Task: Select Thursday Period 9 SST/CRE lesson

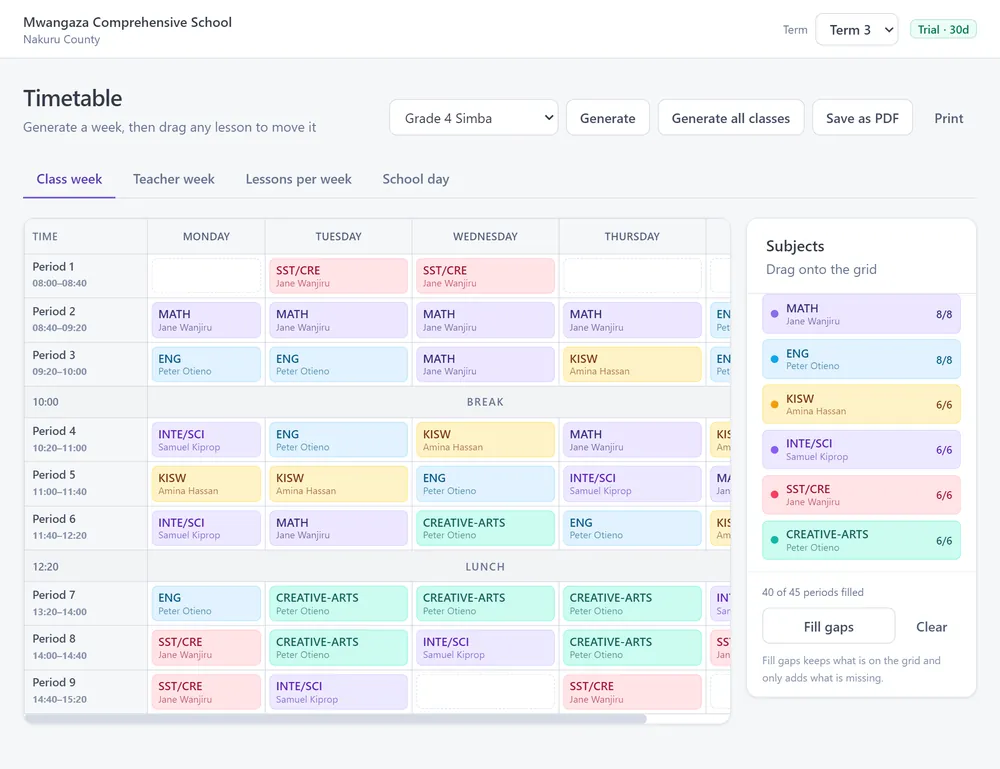Action: (x=632, y=691)
